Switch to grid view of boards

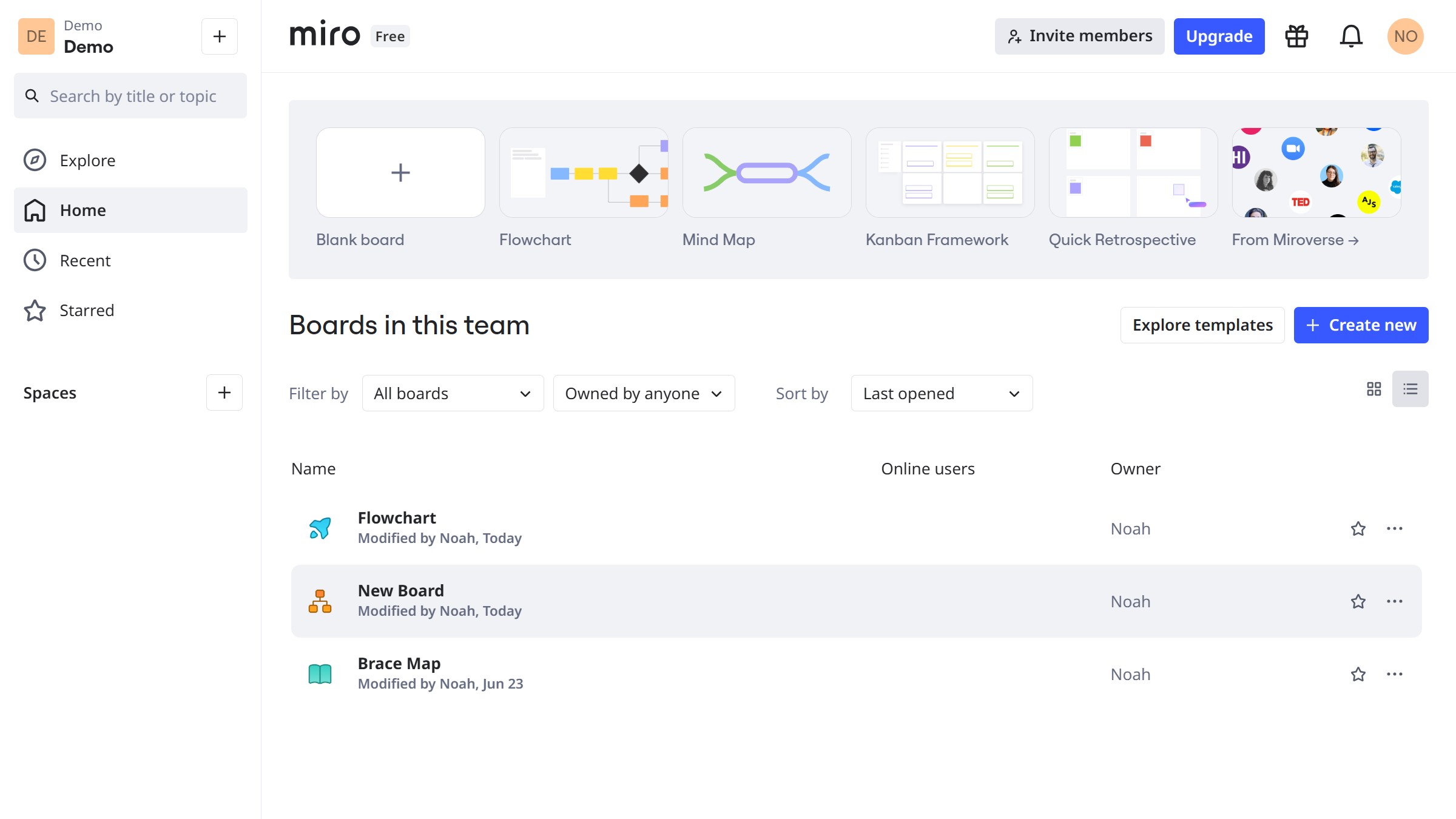[x=1374, y=388]
